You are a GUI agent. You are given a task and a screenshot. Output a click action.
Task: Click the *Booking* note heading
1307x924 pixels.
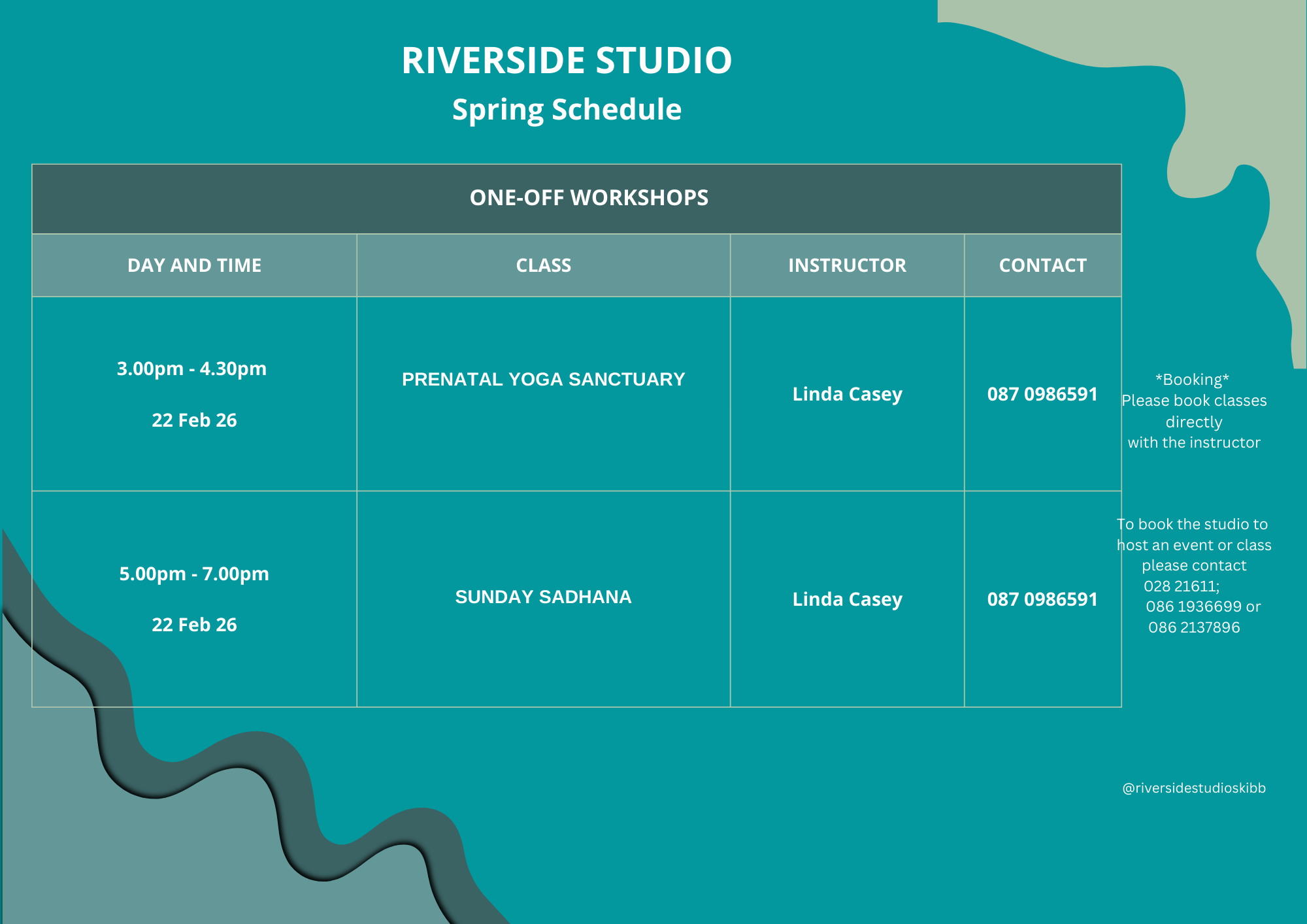[x=1192, y=380]
